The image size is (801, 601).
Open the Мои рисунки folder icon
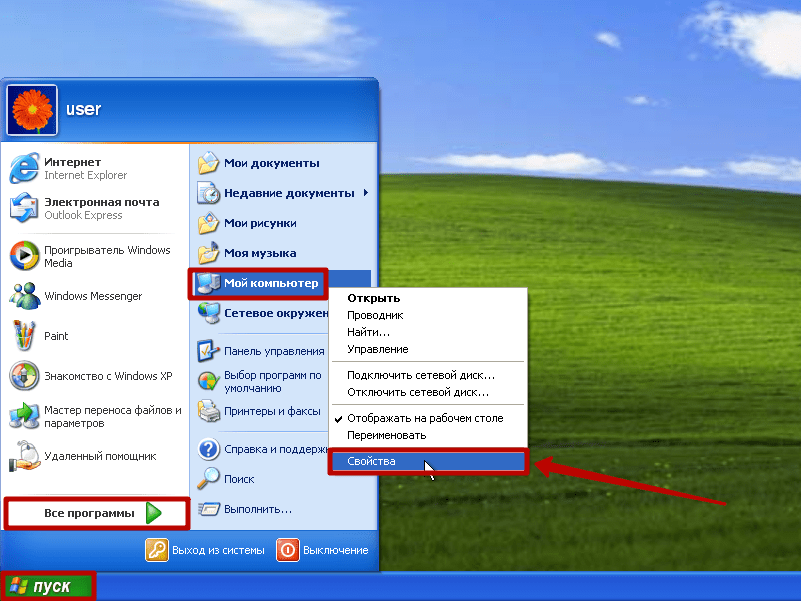click(x=208, y=223)
